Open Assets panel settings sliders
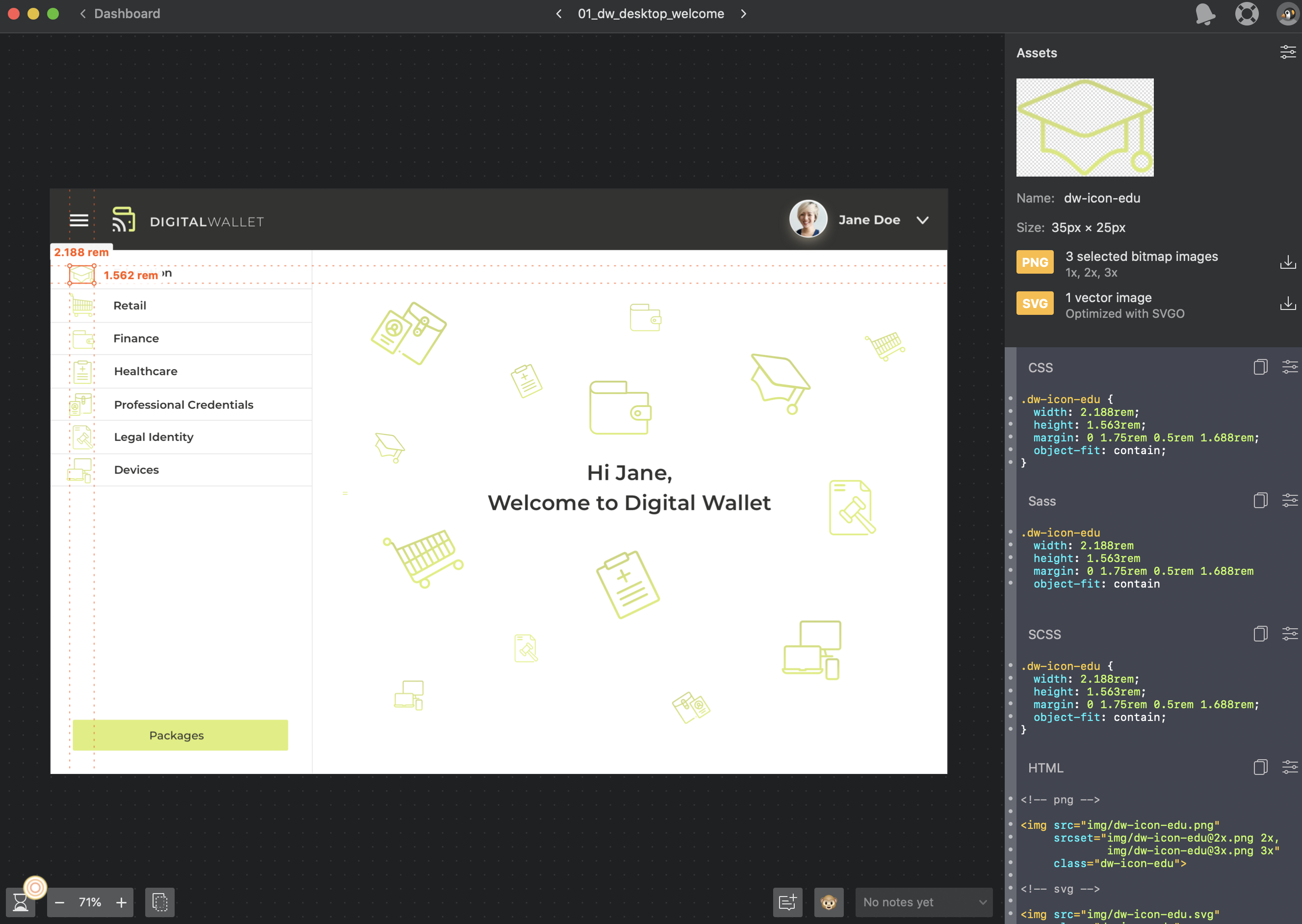The width and height of the screenshot is (1302, 924). click(x=1288, y=52)
